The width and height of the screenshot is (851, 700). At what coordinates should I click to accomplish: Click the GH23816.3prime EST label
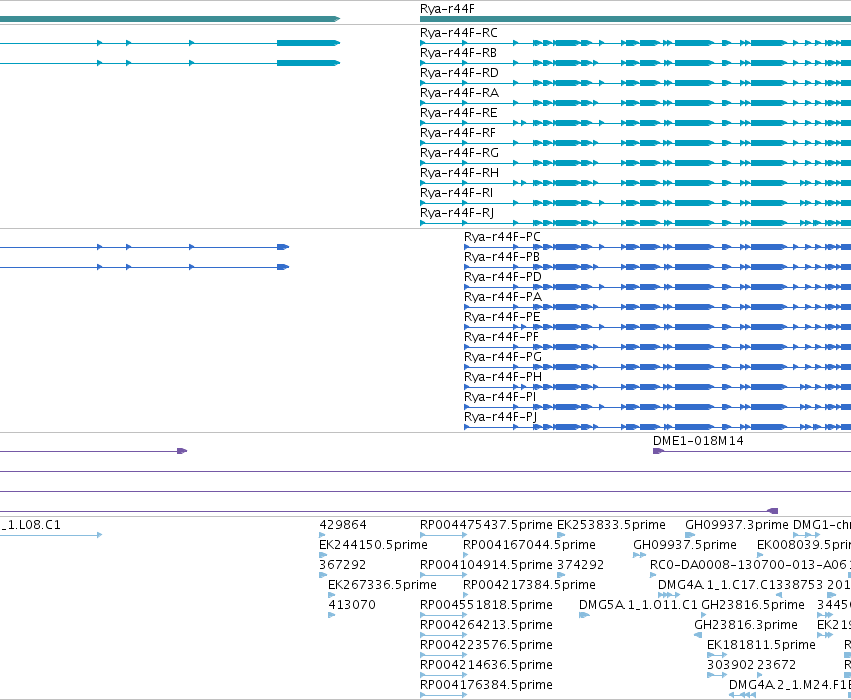[x=746, y=626]
